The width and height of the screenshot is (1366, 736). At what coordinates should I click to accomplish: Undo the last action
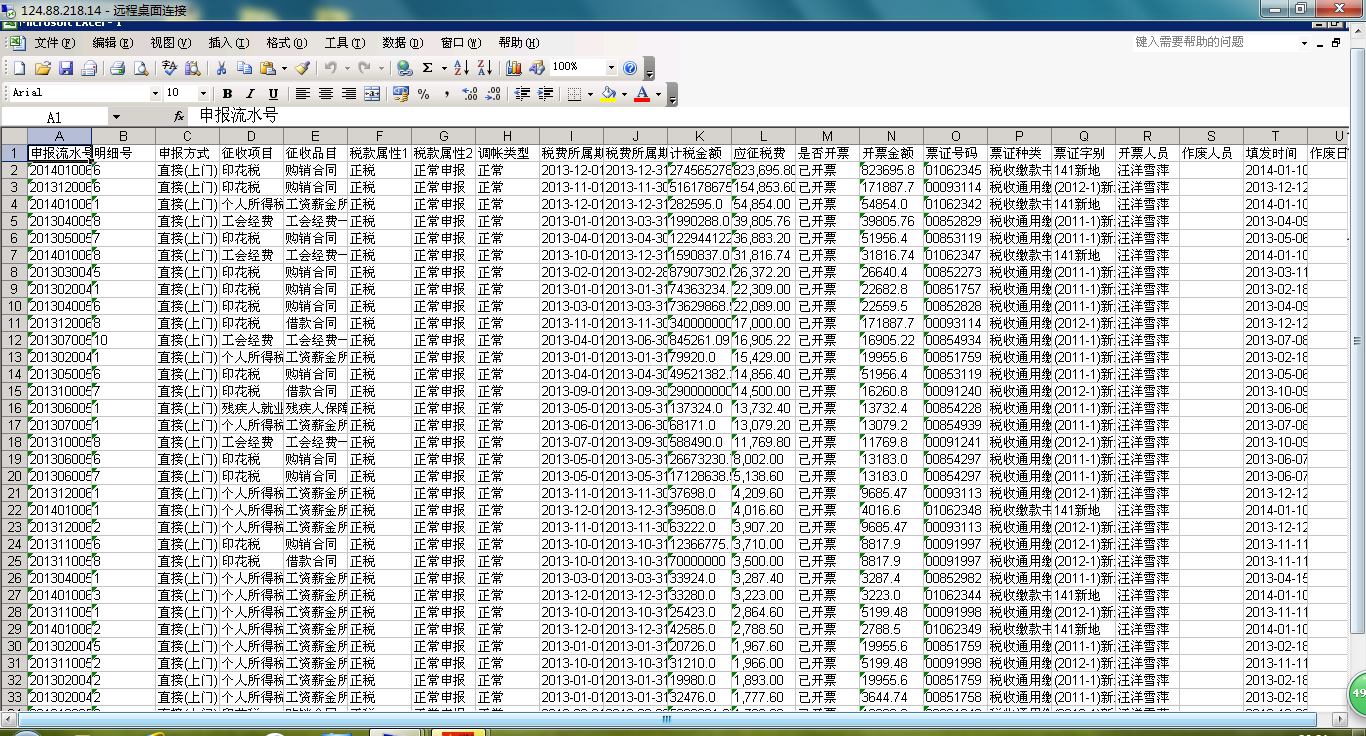(x=331, y=68)
